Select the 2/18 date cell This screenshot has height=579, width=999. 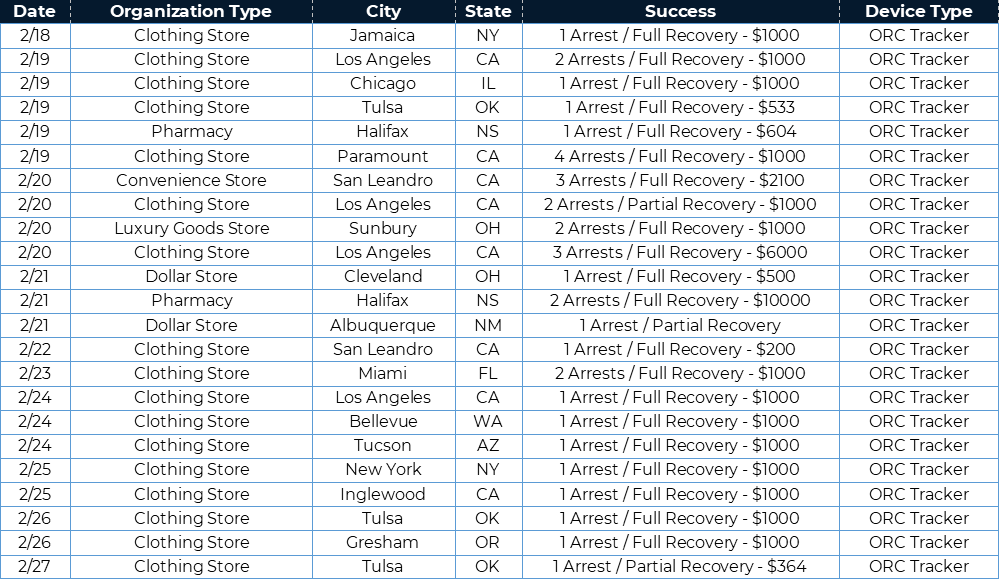(35, 35)
